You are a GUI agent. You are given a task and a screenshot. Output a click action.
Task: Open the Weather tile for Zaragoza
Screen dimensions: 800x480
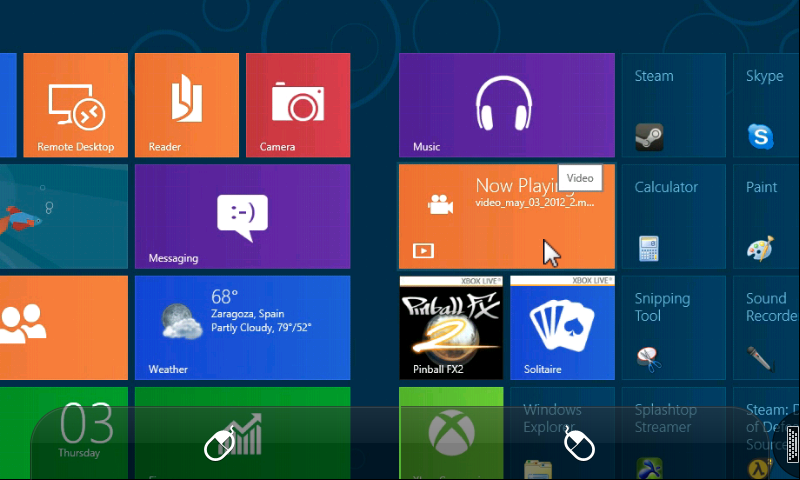242,327
